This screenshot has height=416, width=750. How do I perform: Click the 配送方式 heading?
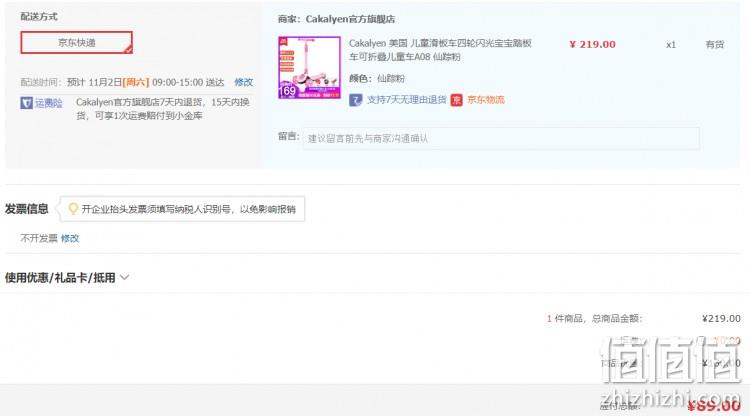point(39,17)
